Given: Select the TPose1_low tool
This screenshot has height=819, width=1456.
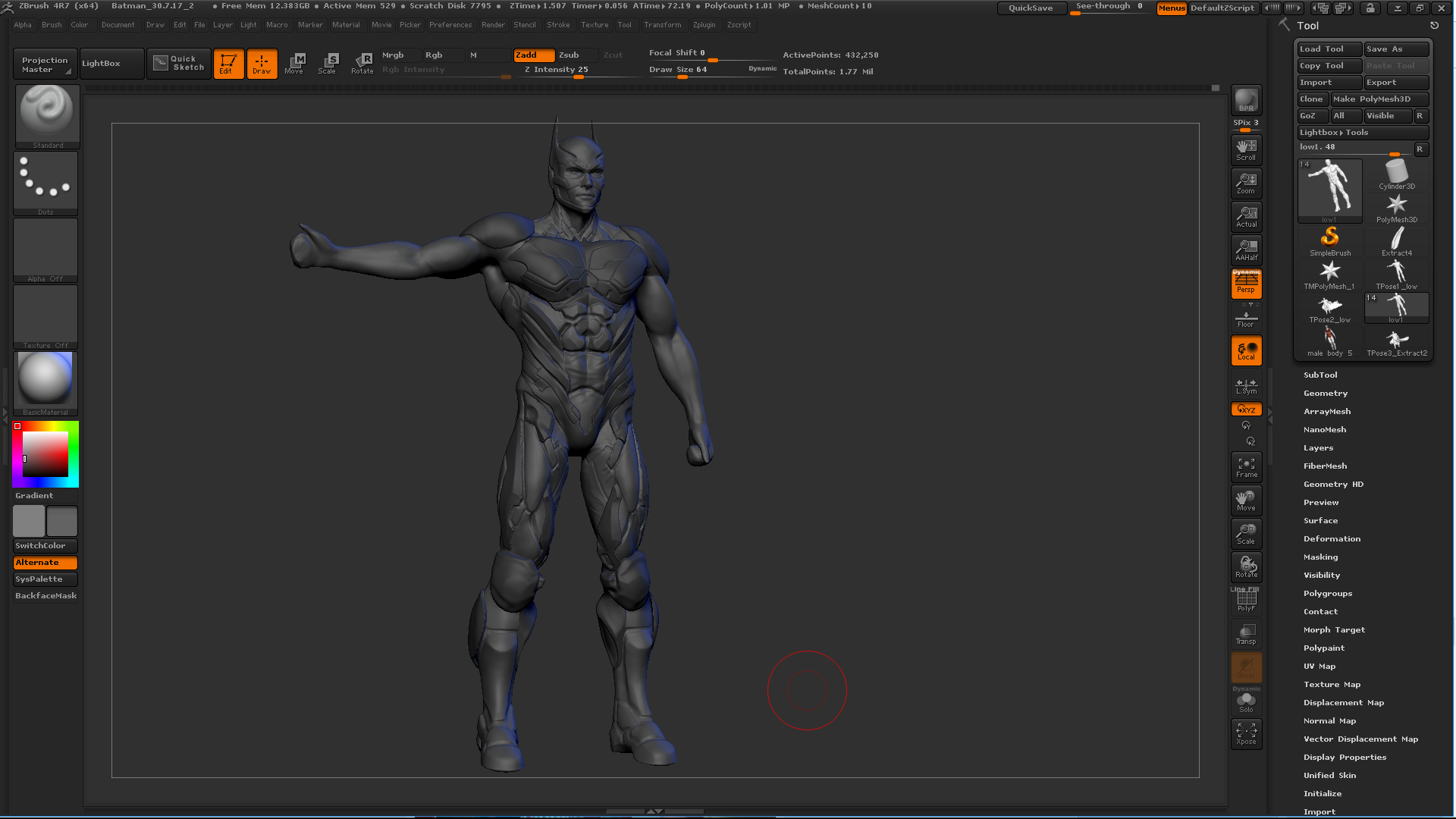Looking at the screenshot, I should click(1396, 275).
